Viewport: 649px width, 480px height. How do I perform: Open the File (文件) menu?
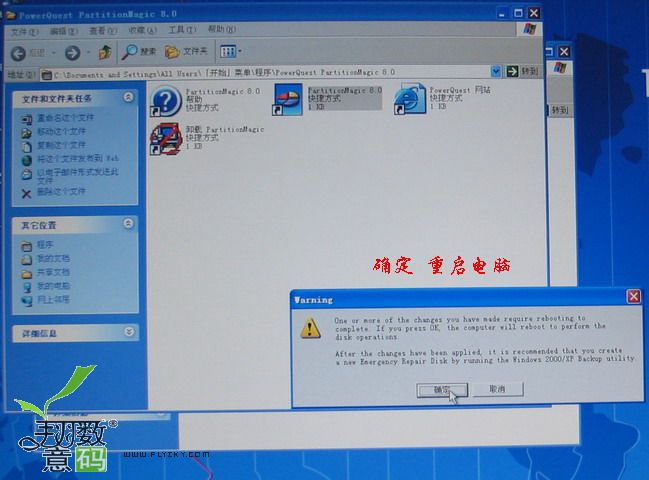coord(24,32)
